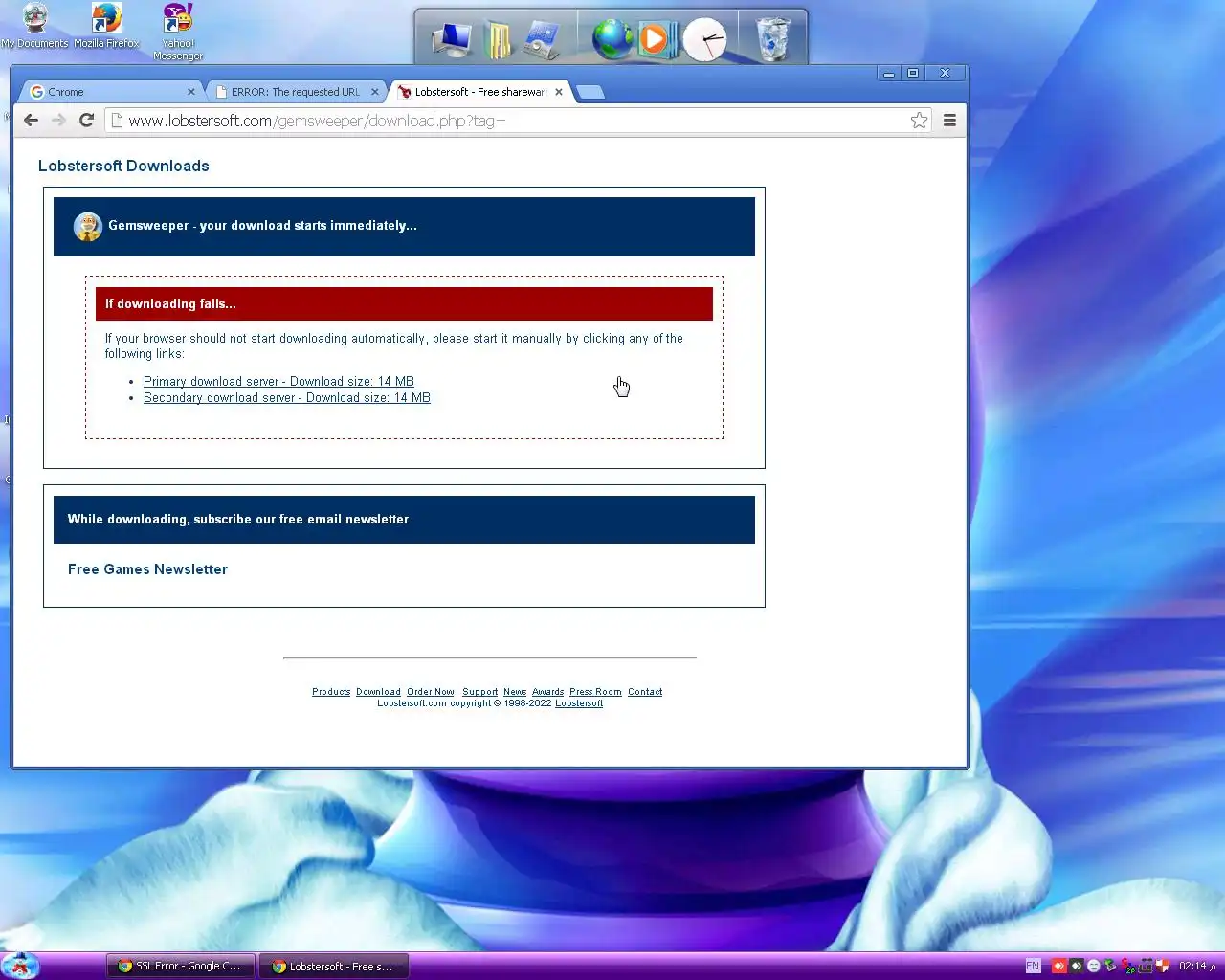Open the control panel icon in top dock
The width and height of the screenshot is (1225, 980).
[543, 40]
